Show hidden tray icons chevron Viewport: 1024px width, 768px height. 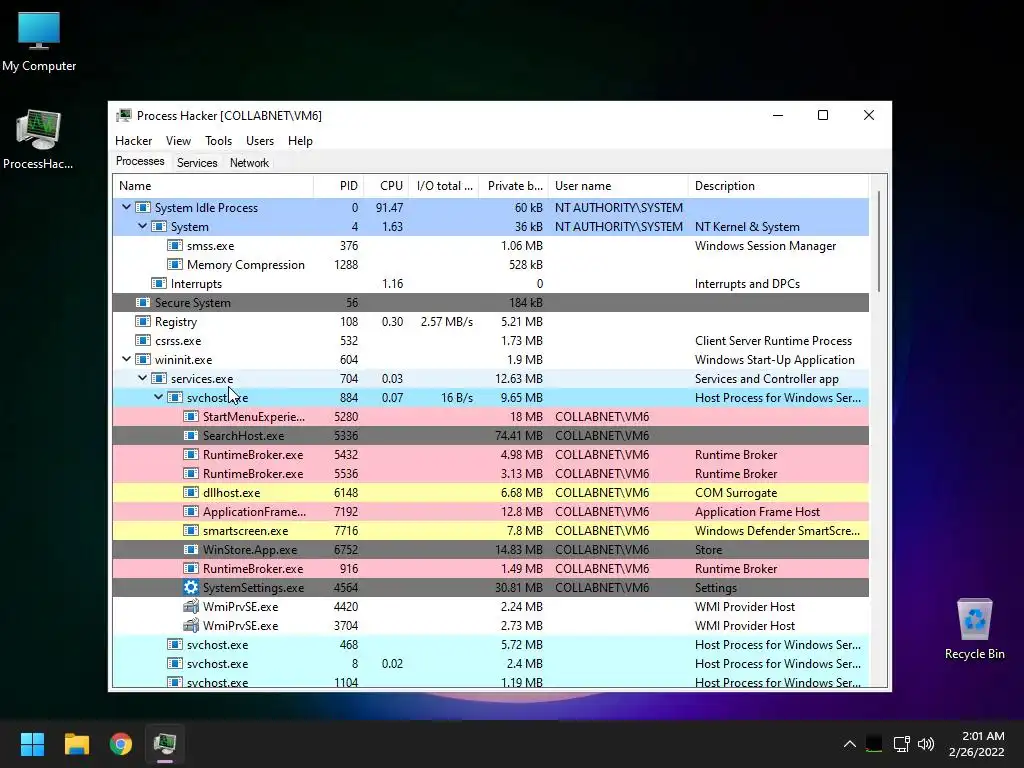[850, 744]
